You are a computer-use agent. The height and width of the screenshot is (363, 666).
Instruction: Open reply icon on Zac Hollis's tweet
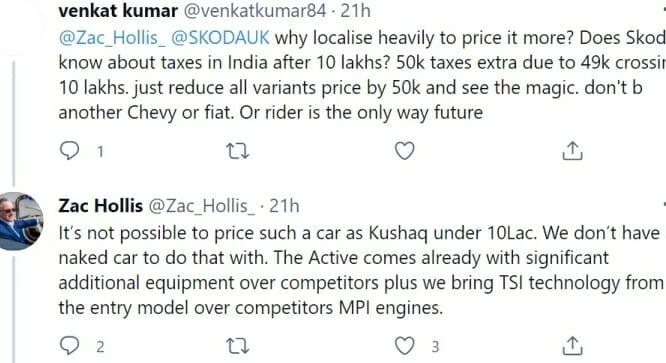point(69,346)
